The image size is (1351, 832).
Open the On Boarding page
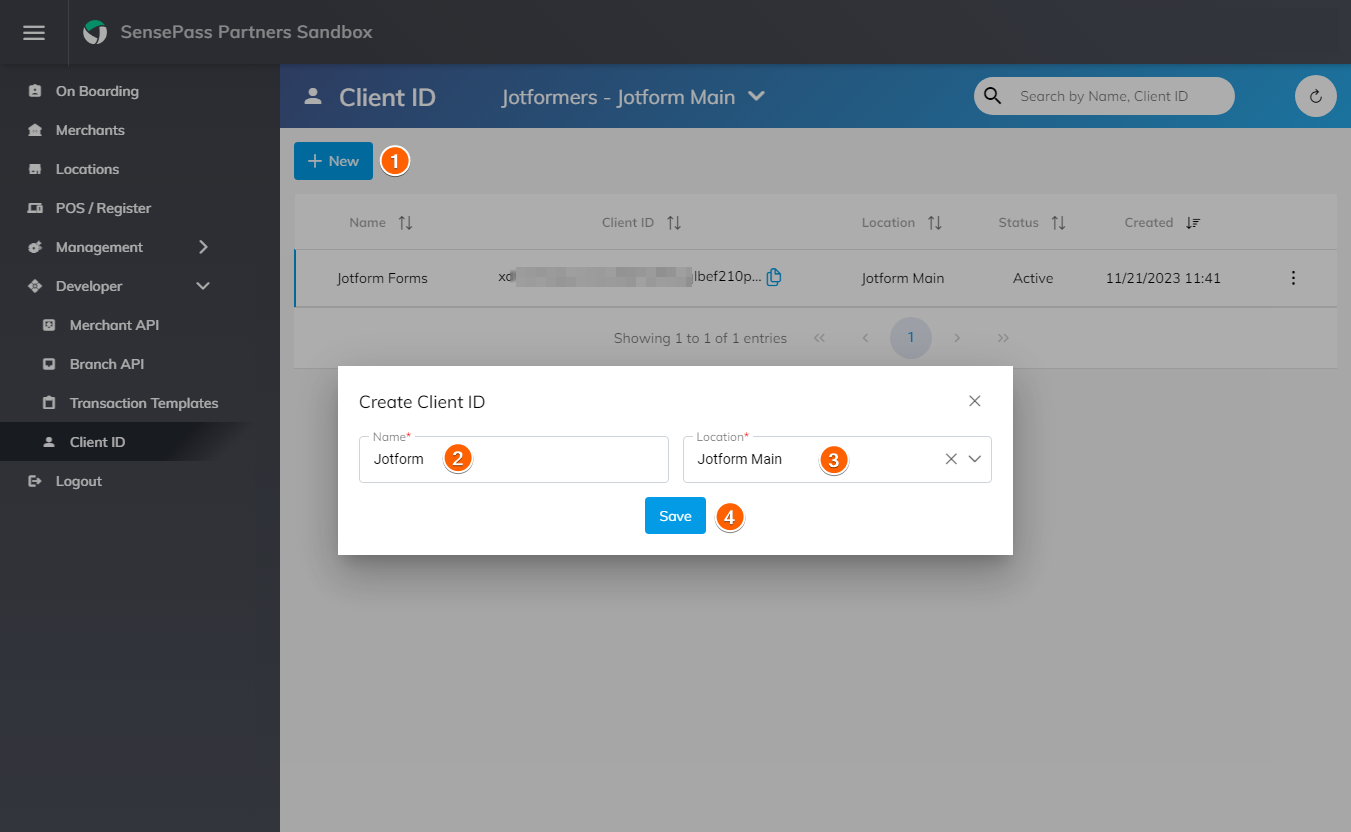[97, 91]
